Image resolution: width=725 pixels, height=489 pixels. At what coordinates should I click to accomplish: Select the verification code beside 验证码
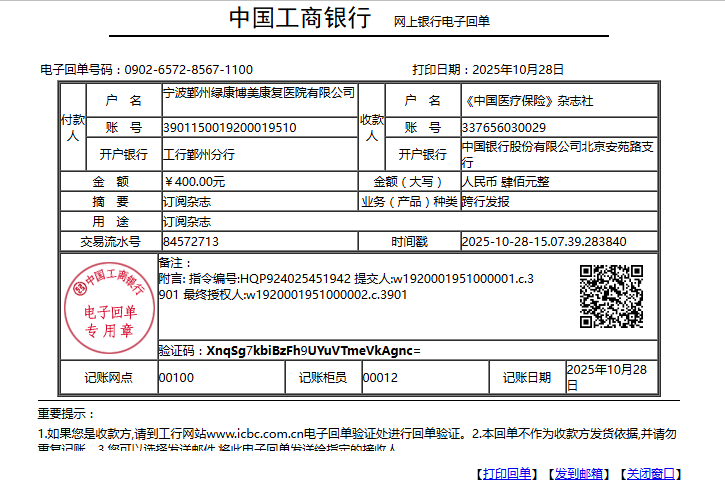pos(313,351)
